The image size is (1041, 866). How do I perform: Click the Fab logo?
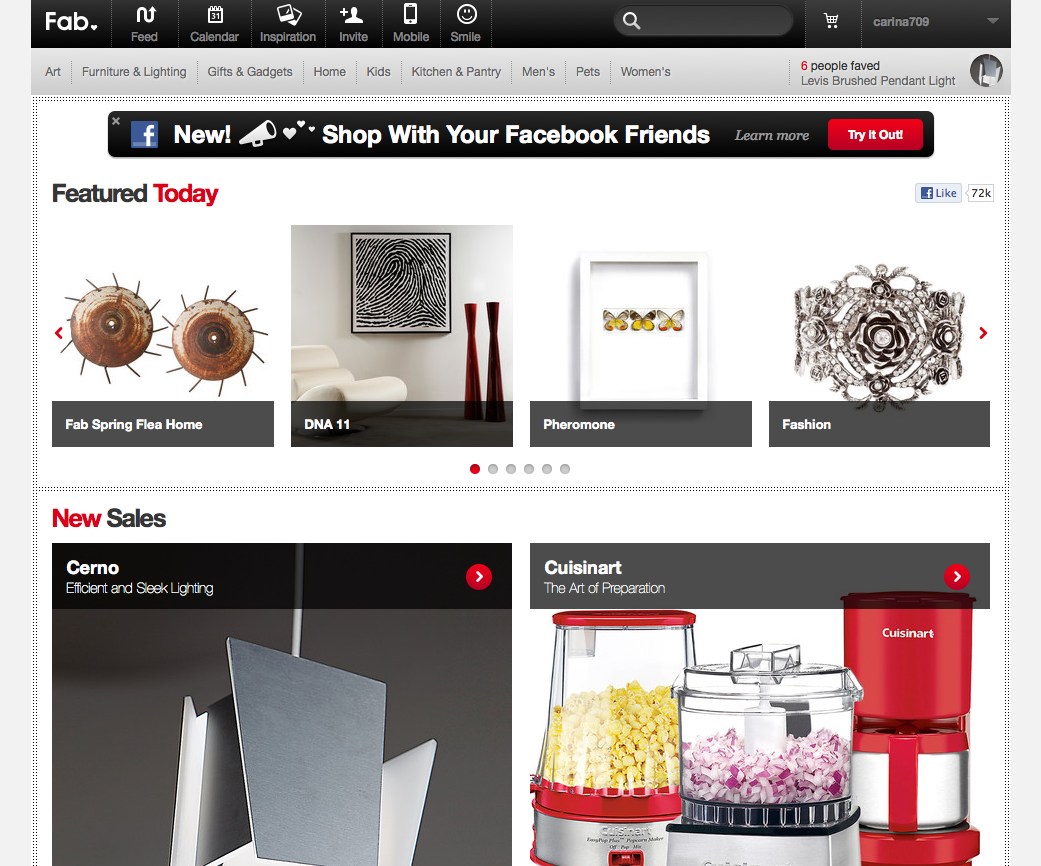(71, 22)
